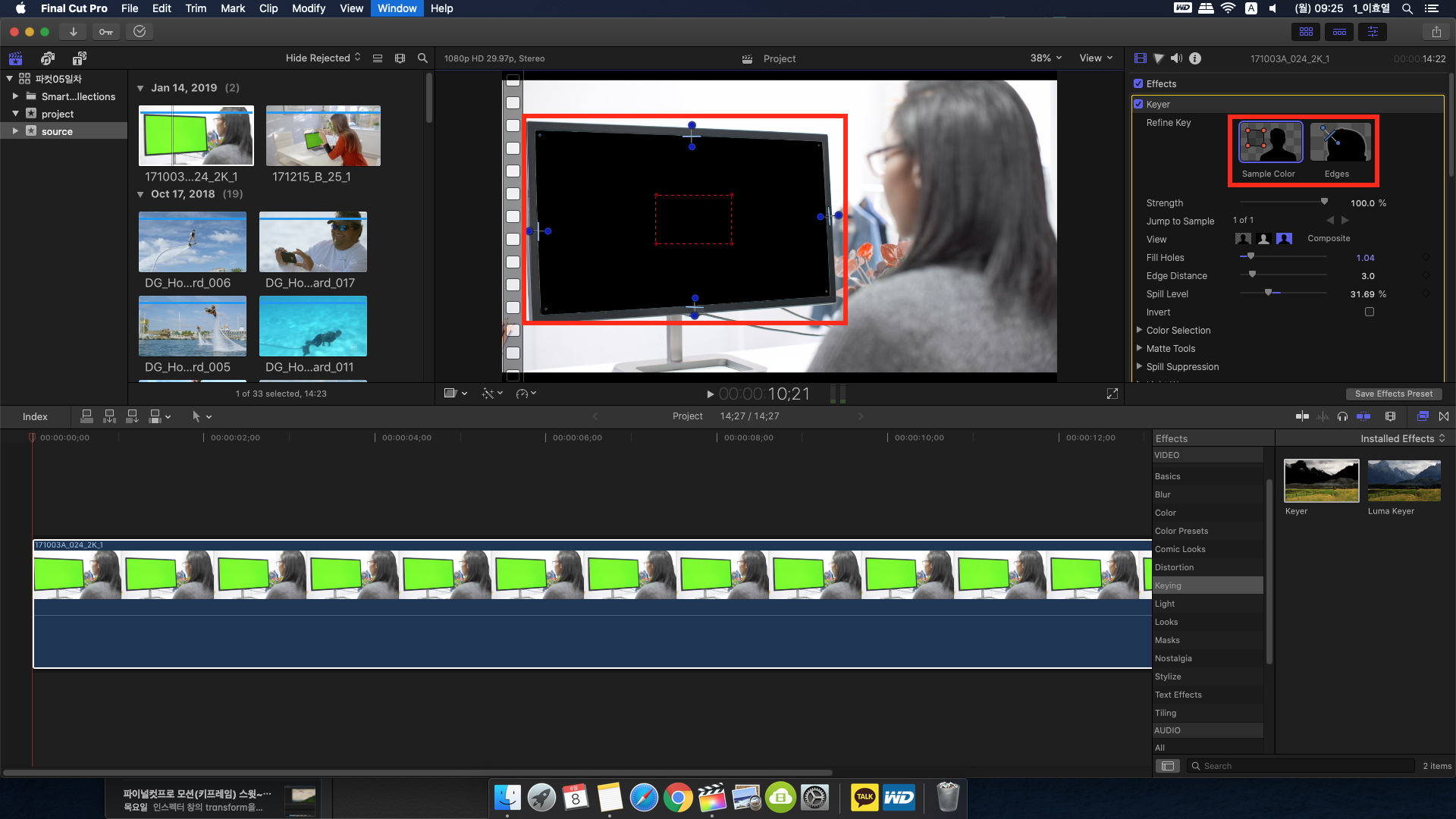
Task: Click the share export icon
Action: coord(1436,32)
